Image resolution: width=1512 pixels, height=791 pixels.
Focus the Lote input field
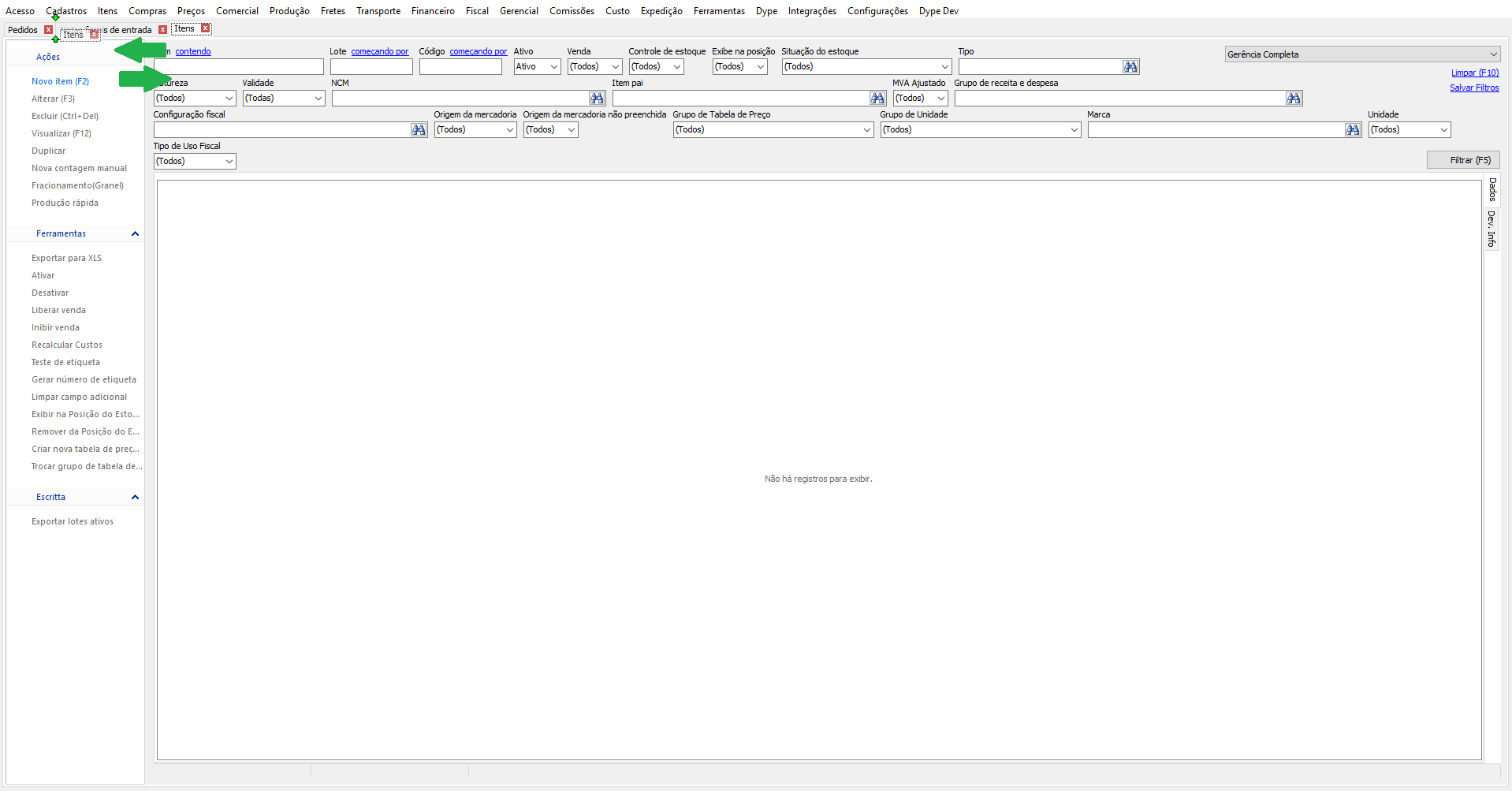(x=371, y=67)
